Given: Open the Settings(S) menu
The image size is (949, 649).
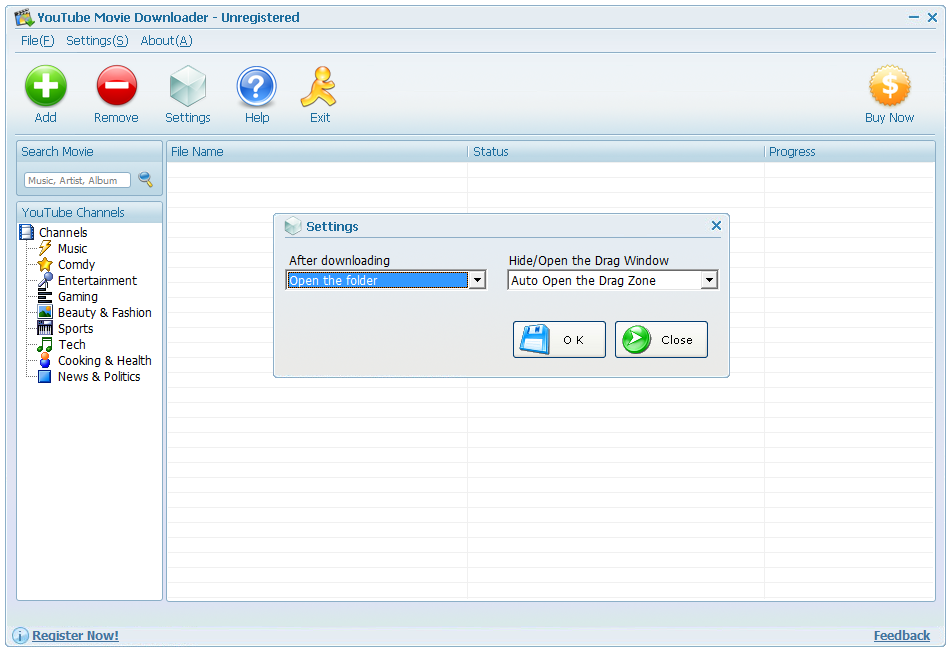Looking at the screenshot, I should tap(97, 41).
